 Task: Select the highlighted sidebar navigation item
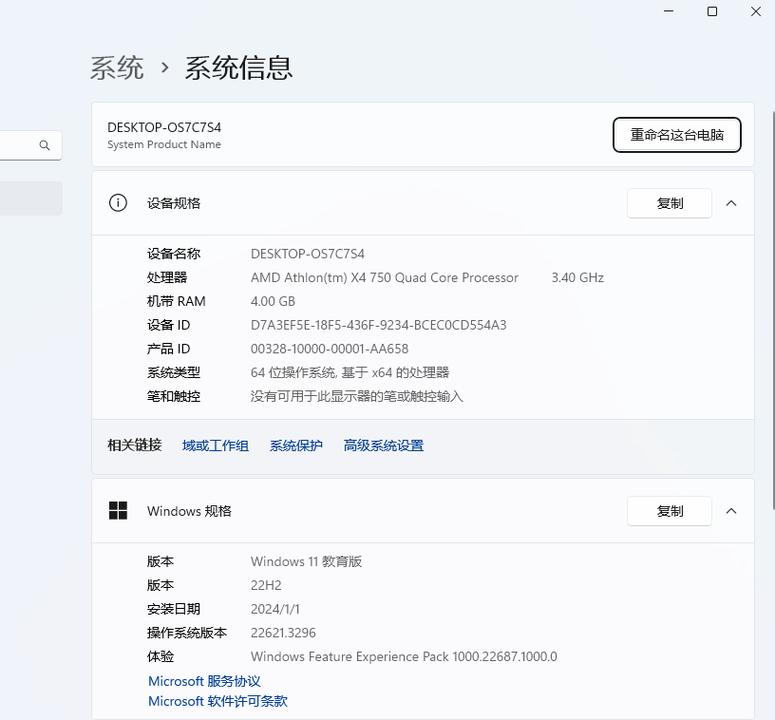click(x=31, y=198)
